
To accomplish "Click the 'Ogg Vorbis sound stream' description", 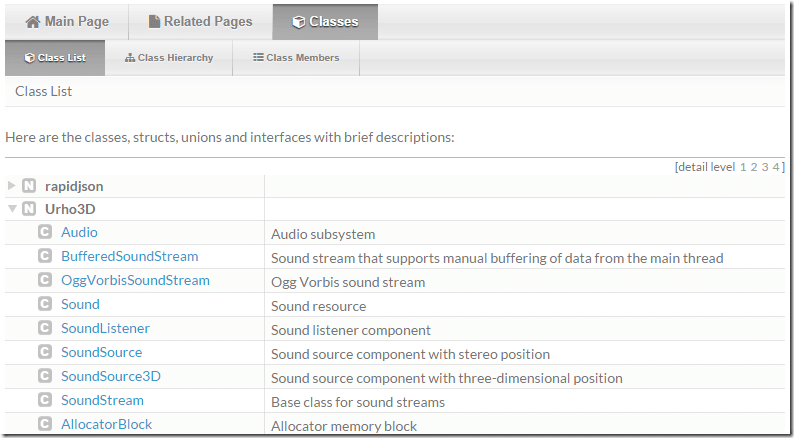I will click(348, 283).
